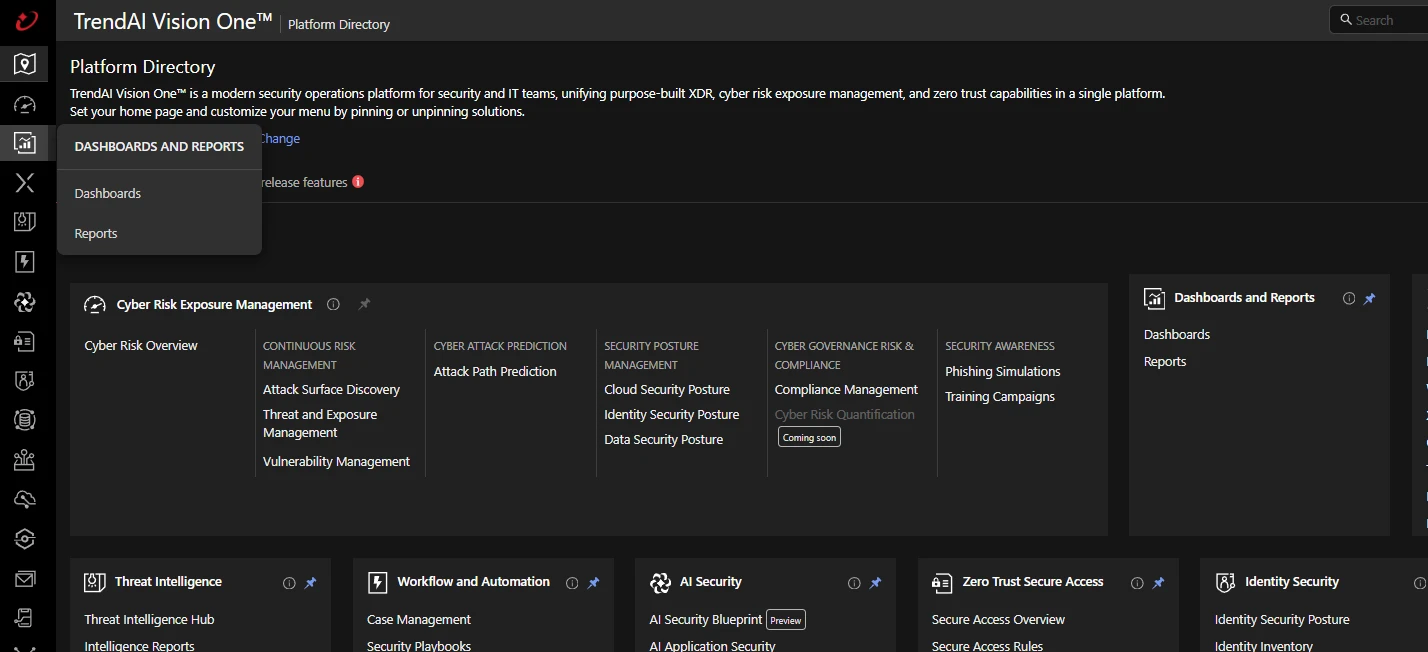This screenshot has width=1428, height=652.
Task: Click the red alert icon beside release features
Action: pos(358,182)
